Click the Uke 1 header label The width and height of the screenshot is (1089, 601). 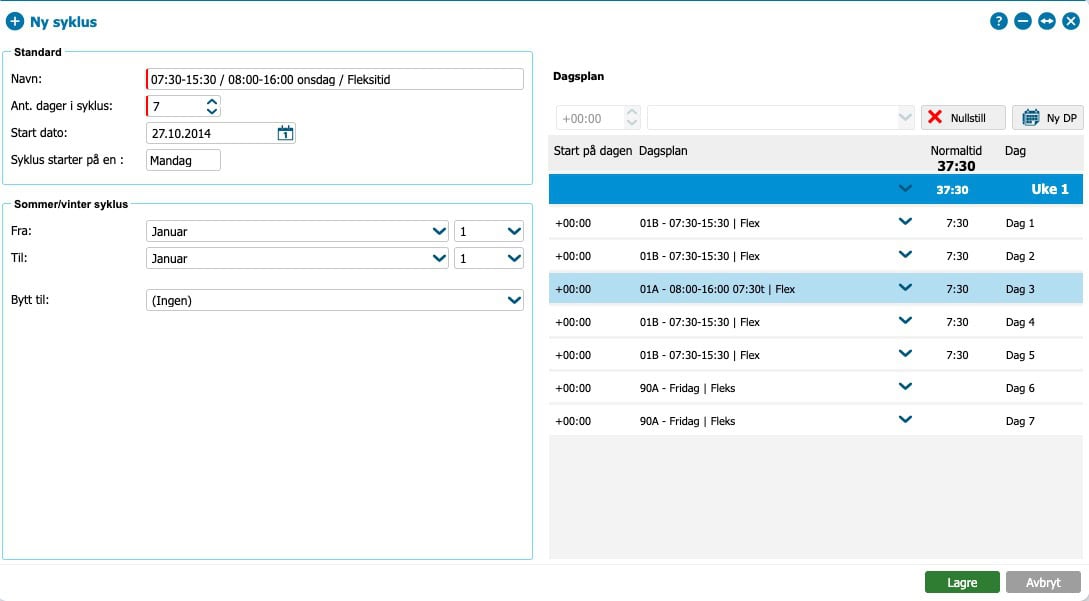click(x=1049, y=189)
